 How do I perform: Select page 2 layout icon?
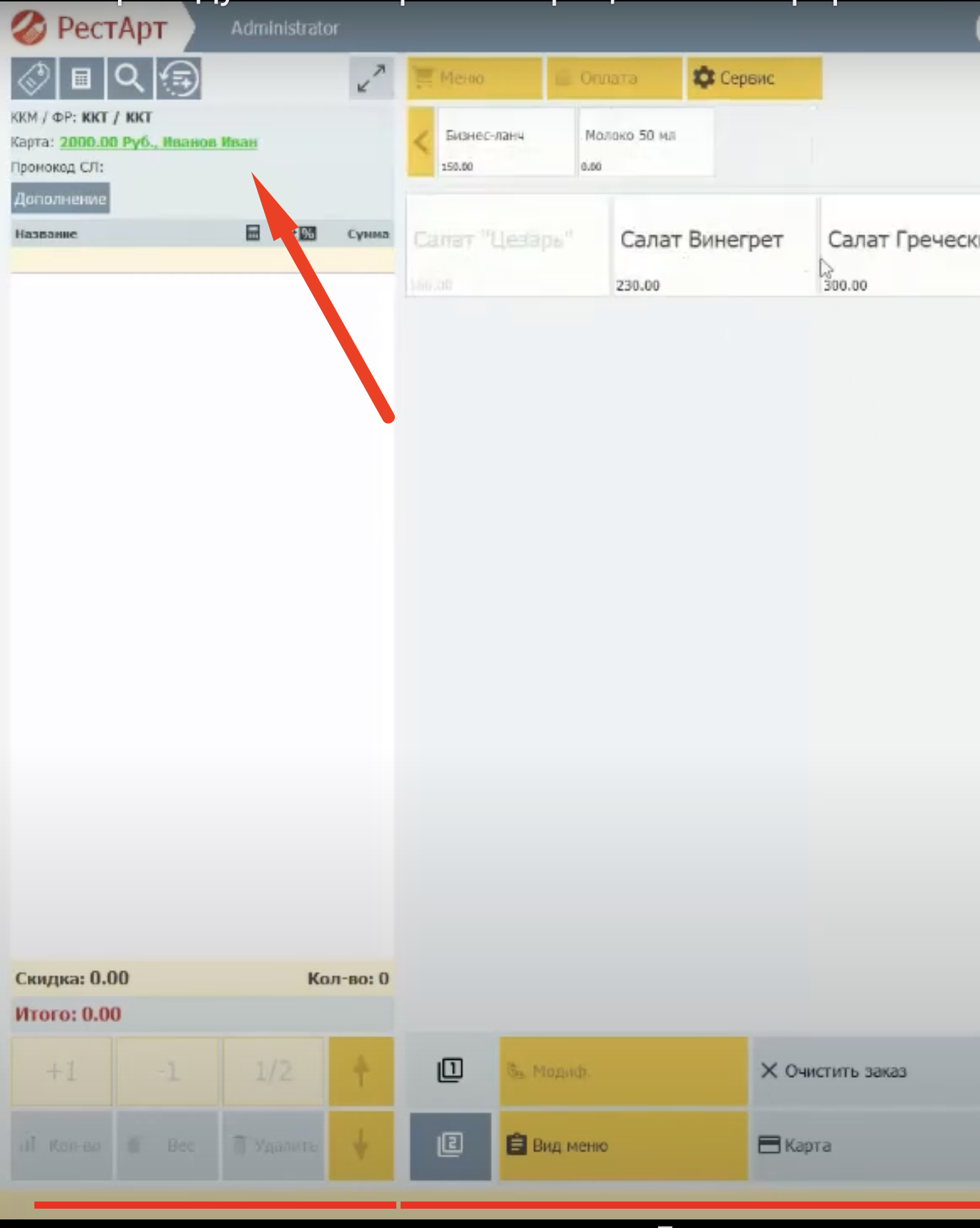coord(450,1145)
